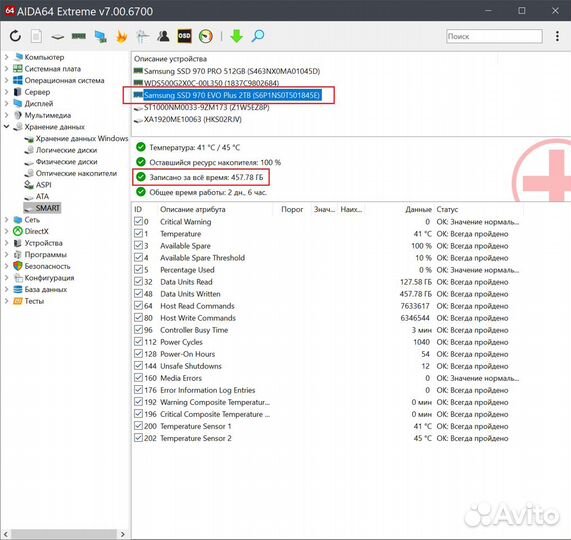Click the green total written status icon
This screenshot has height=540, width=571.
pyautogui.click(x=141, y=177)
